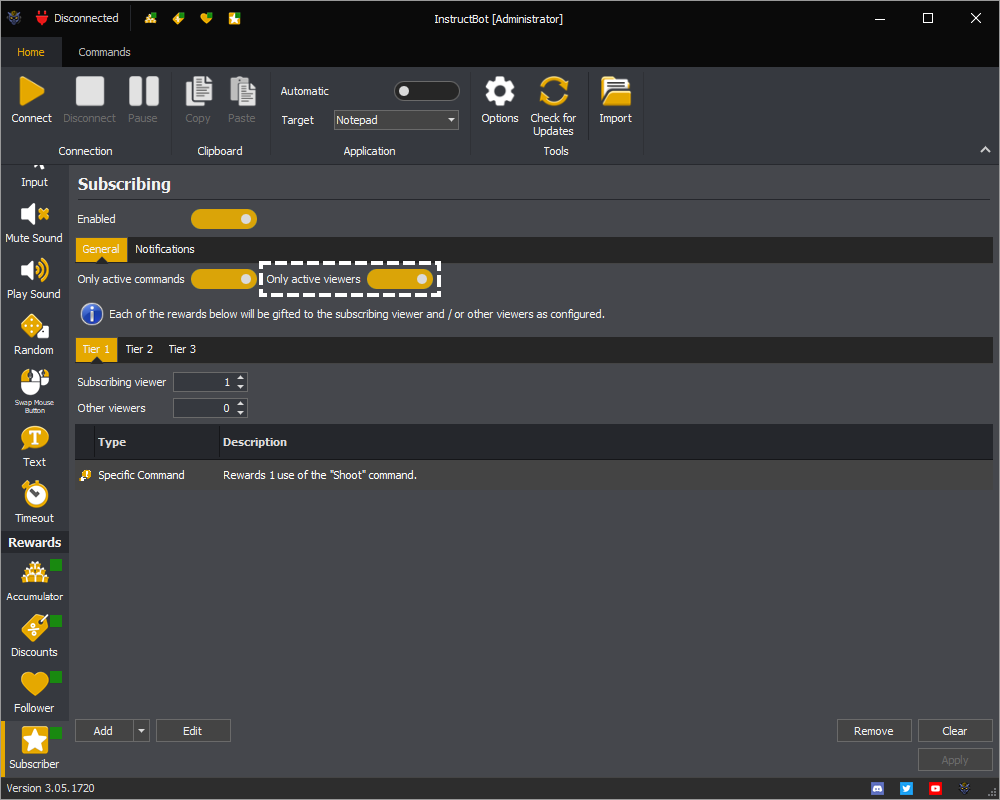Click the Clear button
The width and height of the screenshot is (1000, 800).
tap(955, 731)
